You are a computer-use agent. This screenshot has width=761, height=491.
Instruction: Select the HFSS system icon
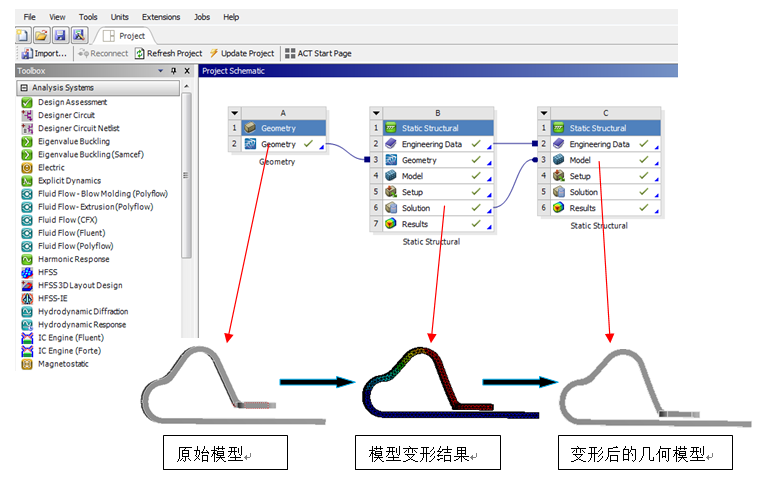[x=27, y=273]
